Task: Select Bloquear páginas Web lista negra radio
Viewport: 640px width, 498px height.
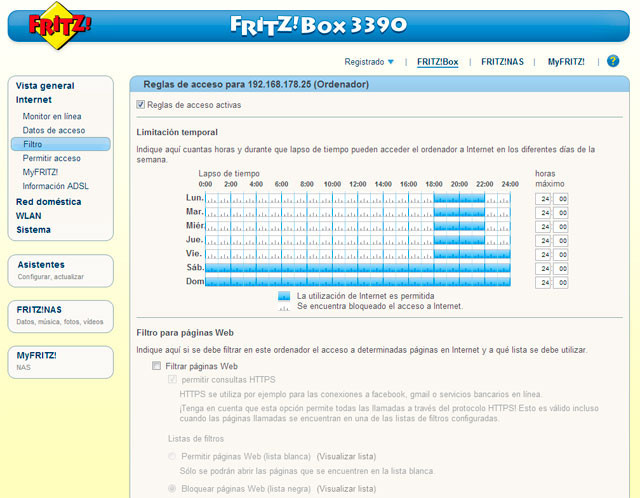Action: pos(172,488)
